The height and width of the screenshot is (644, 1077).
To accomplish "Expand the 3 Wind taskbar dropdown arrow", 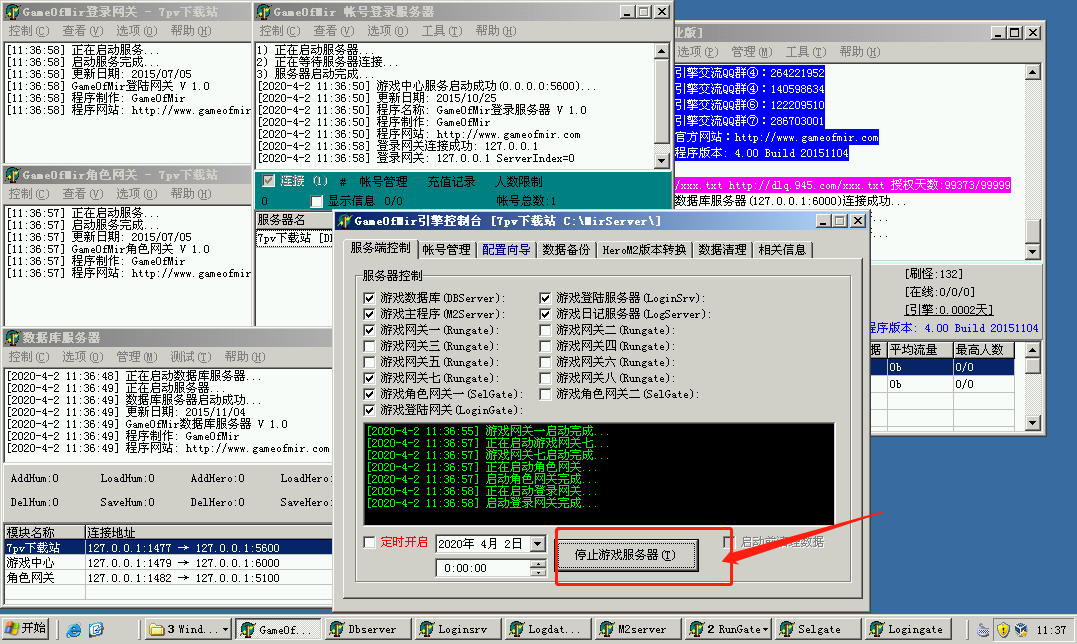I will pos(225,629).
